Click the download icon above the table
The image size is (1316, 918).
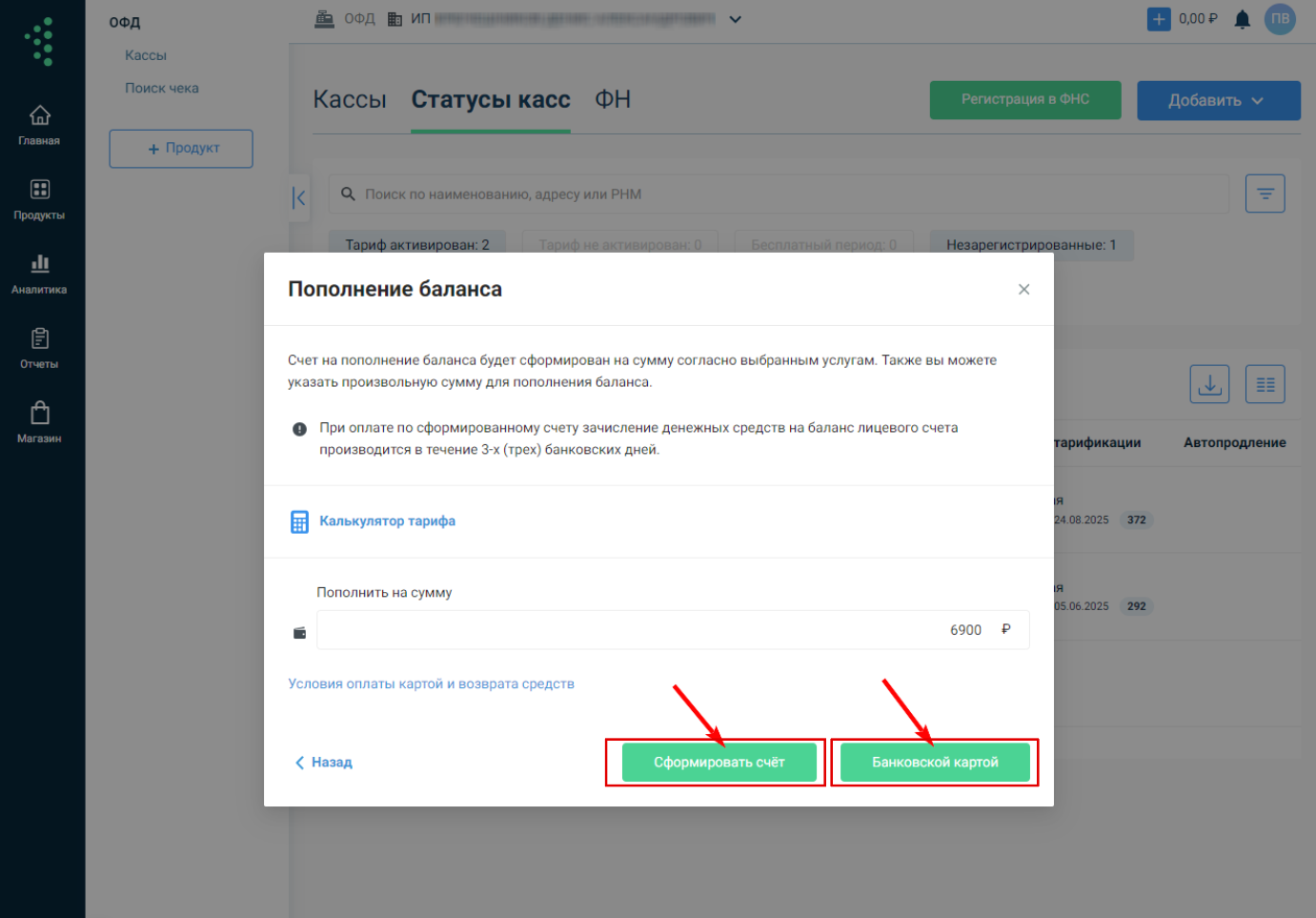(1209, 384)
